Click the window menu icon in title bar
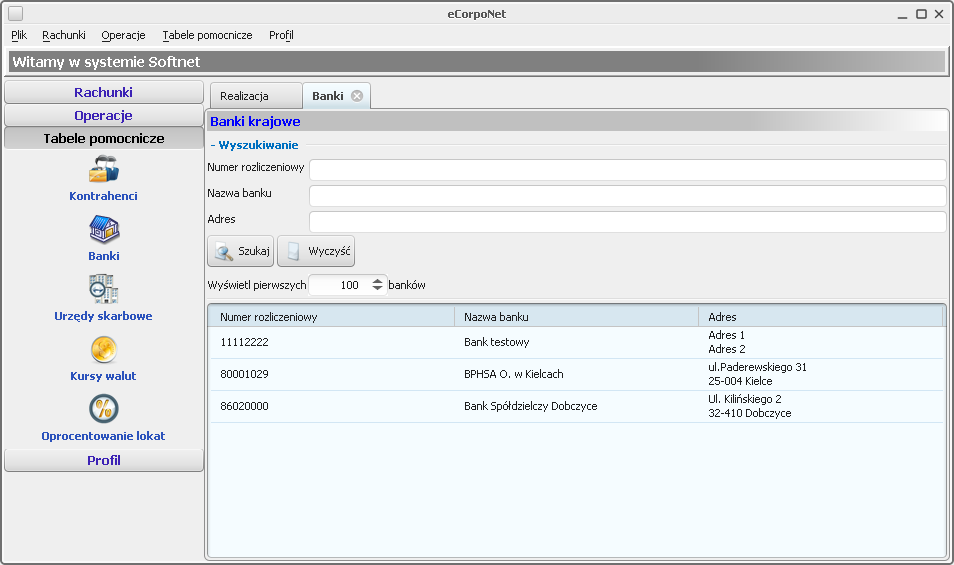The height and width of the screenshot is (565, 954). (x=16, y=13)
